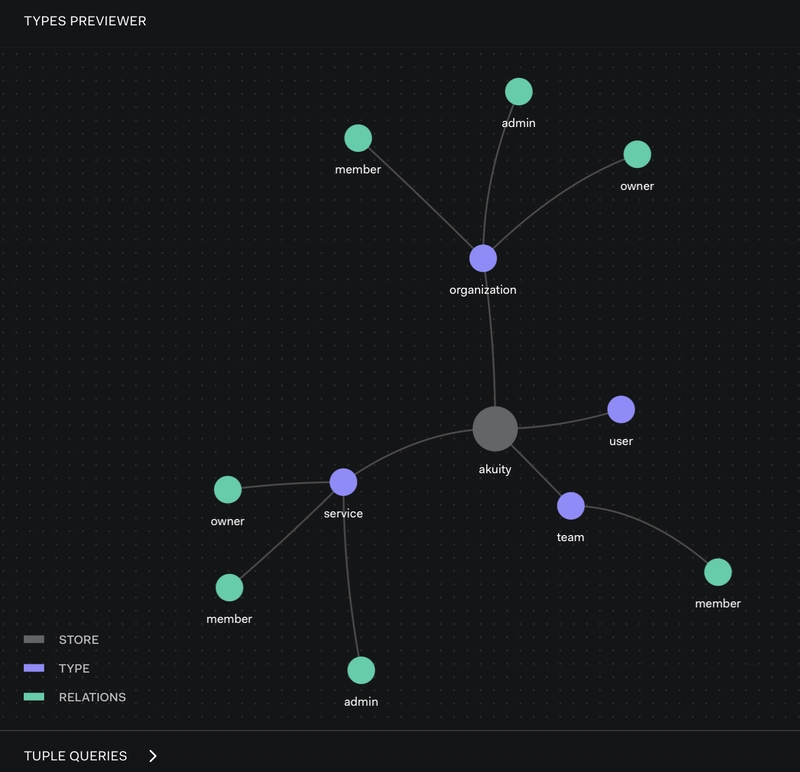Click the "akuity" node label

tap(495, 469)
